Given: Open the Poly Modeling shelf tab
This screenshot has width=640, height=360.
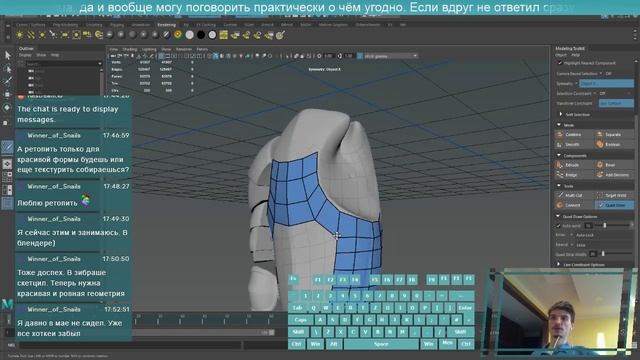Looking at the screenshot, I should point(65,25).
